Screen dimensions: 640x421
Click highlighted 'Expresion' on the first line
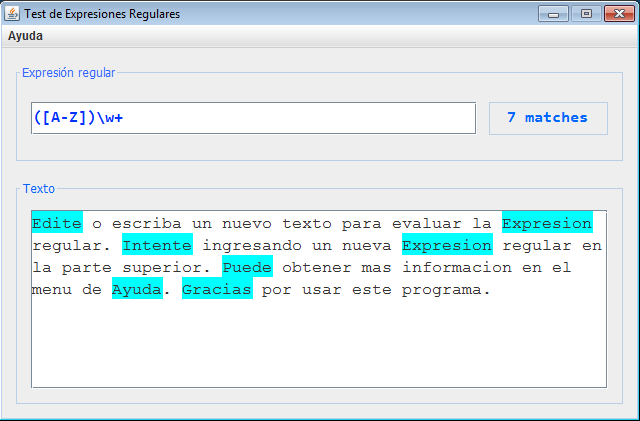click(x=547, y=223)
